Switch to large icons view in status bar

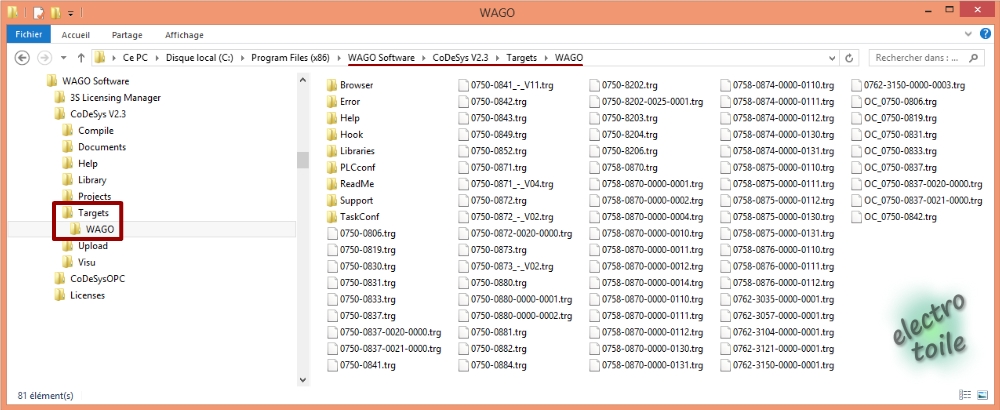point(983,395)
